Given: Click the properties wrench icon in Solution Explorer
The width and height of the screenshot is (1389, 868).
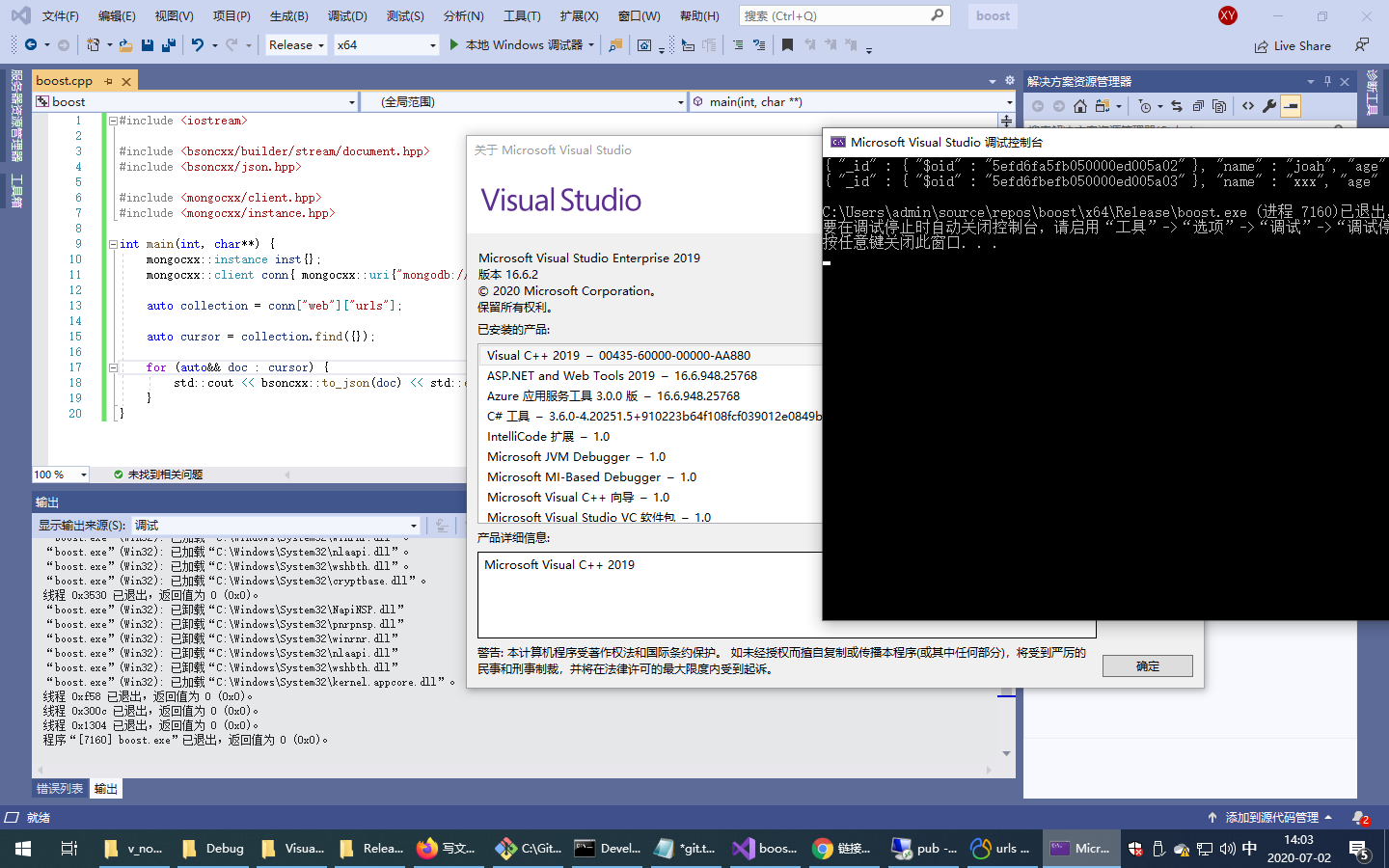Looking at the screenshot, I should [x=1269, y=106].
